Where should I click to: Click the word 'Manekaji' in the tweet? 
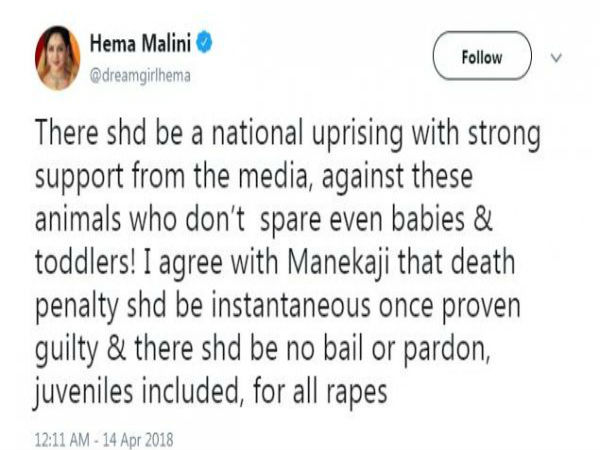pos(338,264)
